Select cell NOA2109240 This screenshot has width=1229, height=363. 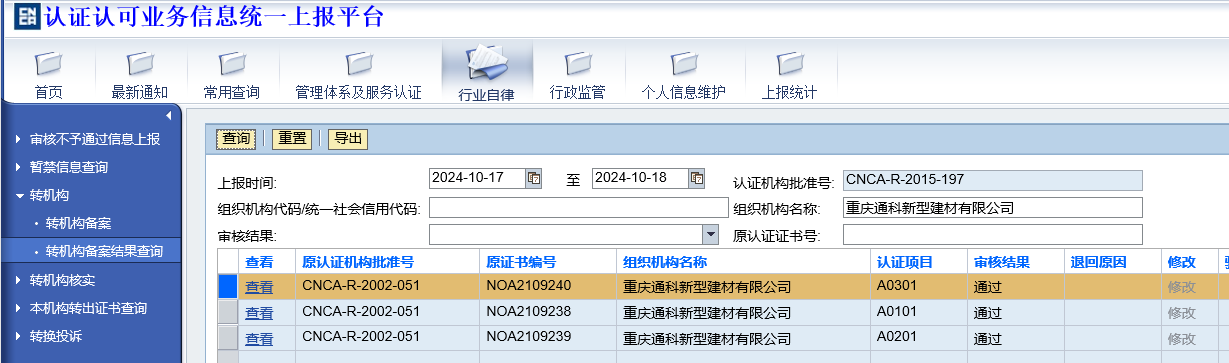pos(547,287)
